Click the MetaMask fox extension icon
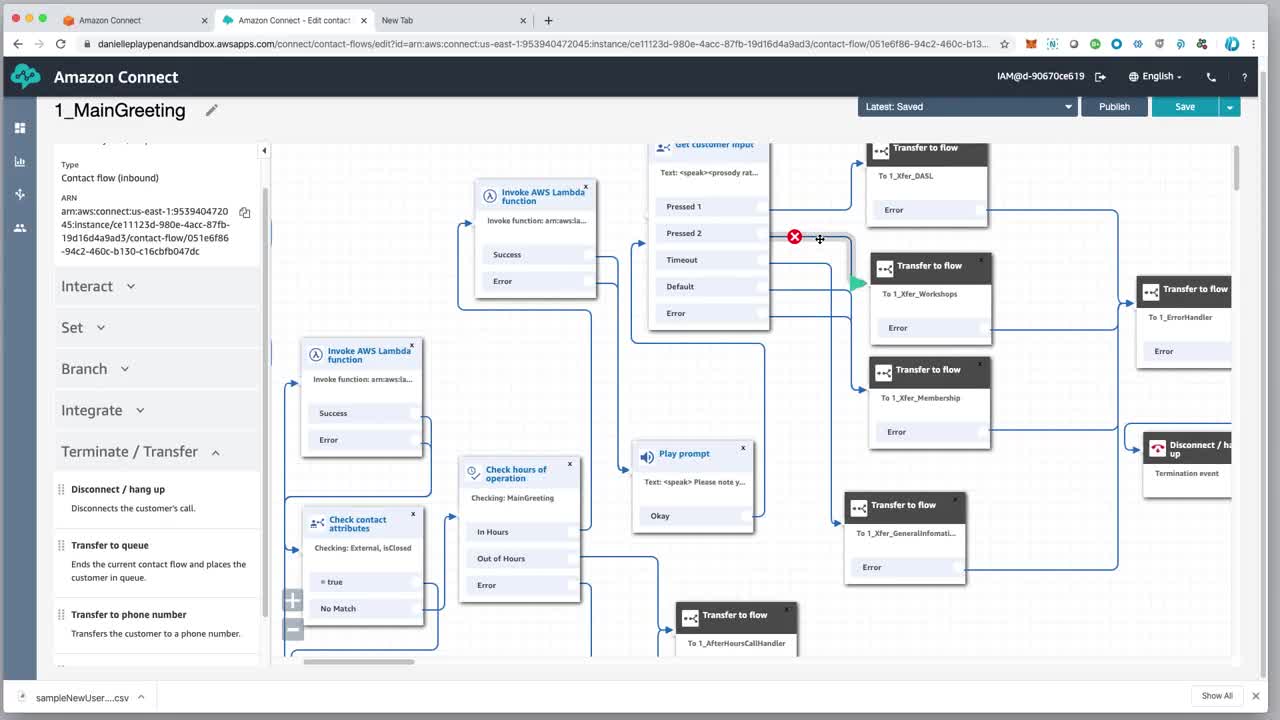Image resolution: width=1280 pixels, height=720 pixels. pyautogui.click(x=1031, y=44)
